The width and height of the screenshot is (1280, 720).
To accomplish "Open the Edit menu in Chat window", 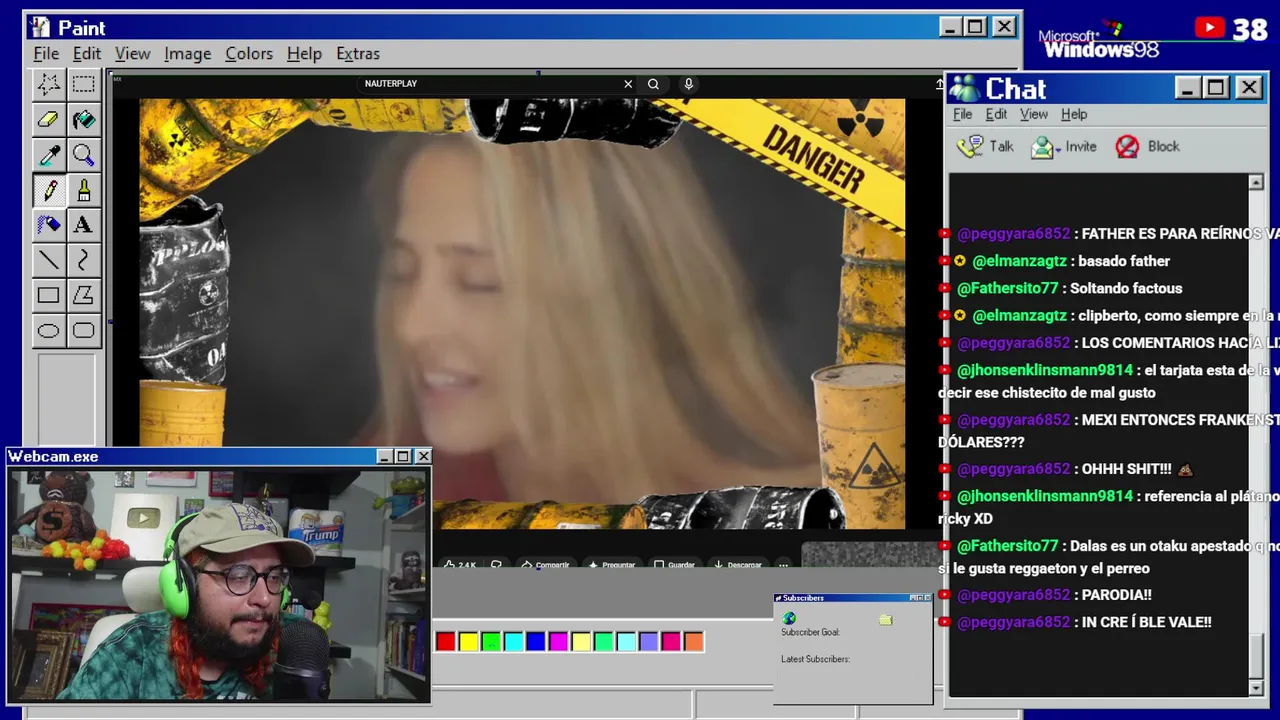I will (x=996, y=114).
